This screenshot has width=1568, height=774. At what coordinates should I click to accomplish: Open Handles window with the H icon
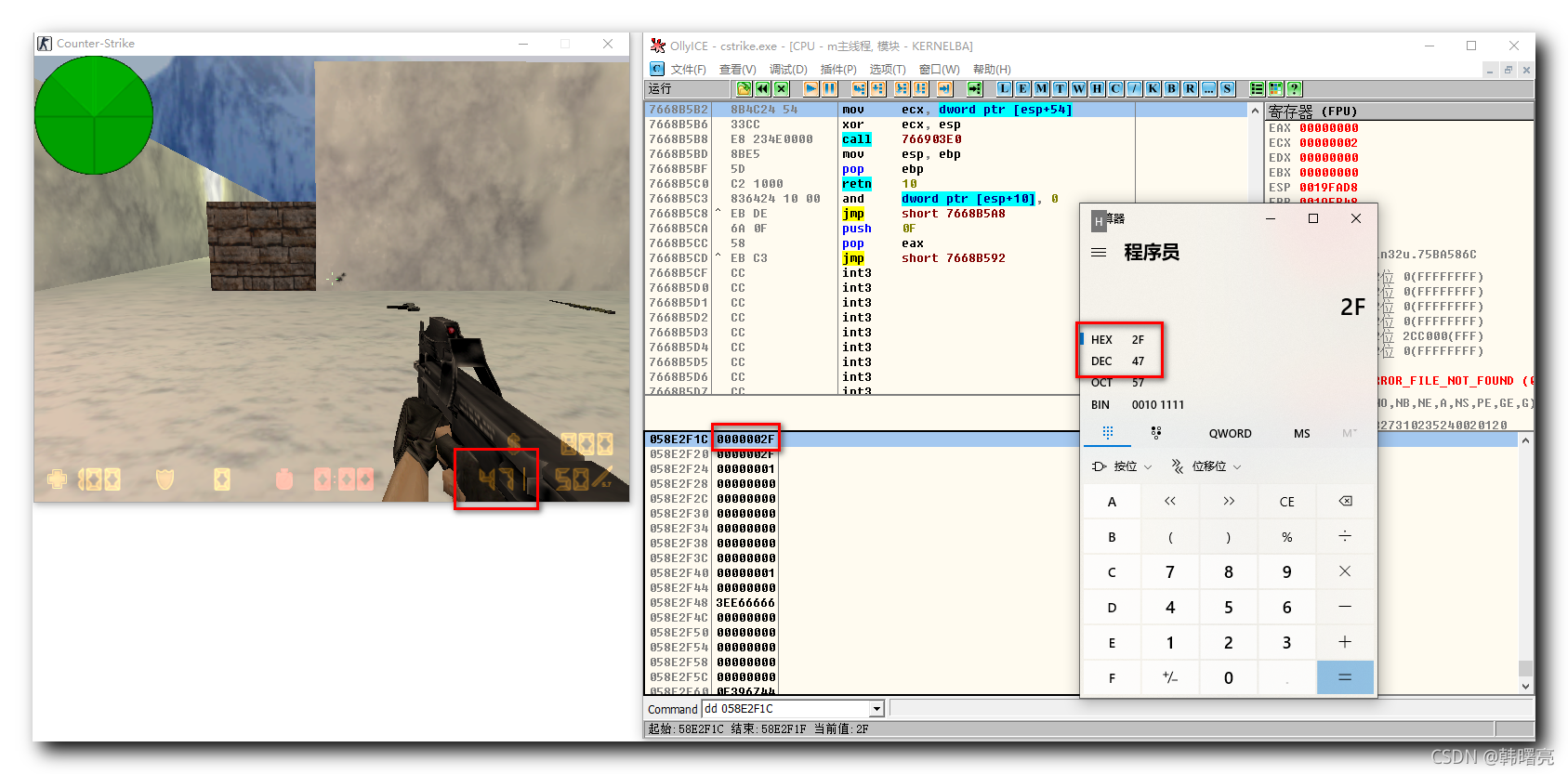coord(1097,88)
